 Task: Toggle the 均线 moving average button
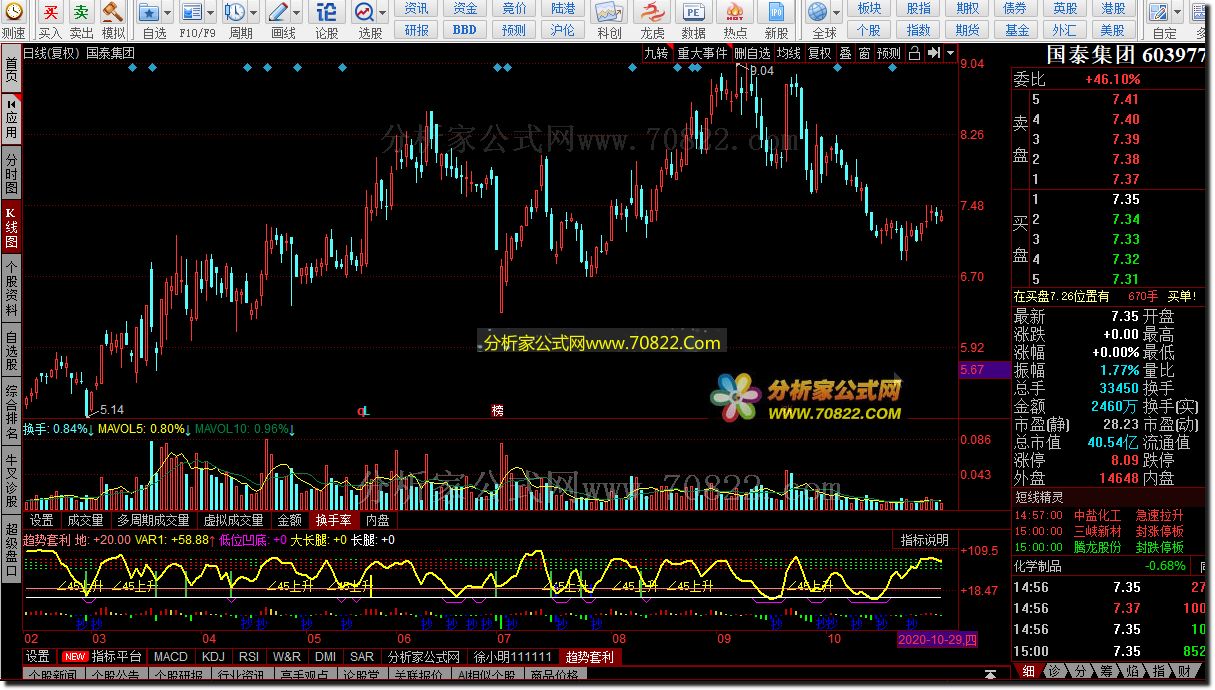(x=789, y=53)
